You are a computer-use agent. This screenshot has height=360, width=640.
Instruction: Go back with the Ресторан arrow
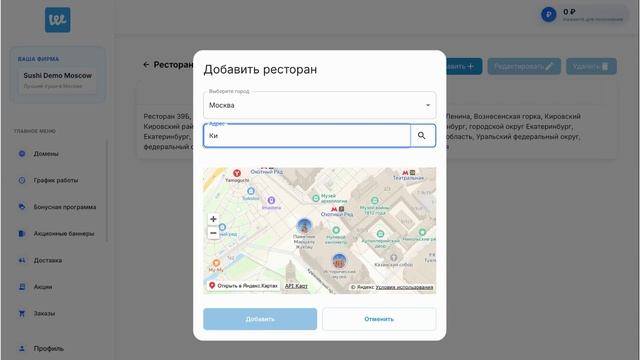(147, 64)
